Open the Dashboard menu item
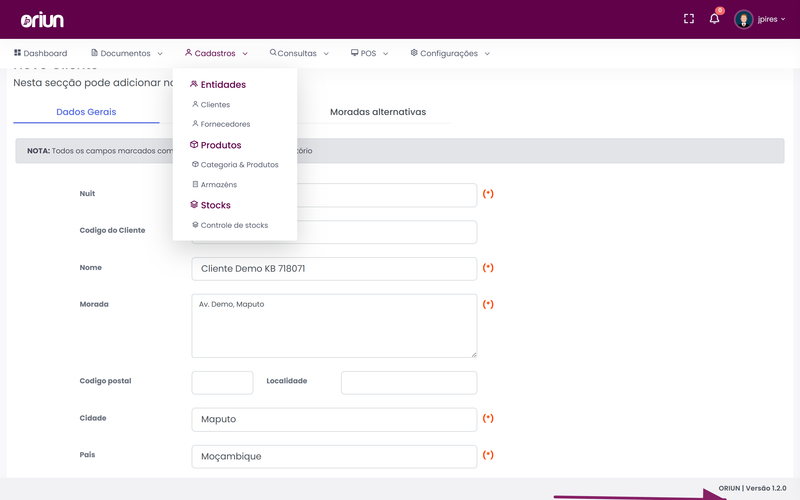 tap(40, 53)
